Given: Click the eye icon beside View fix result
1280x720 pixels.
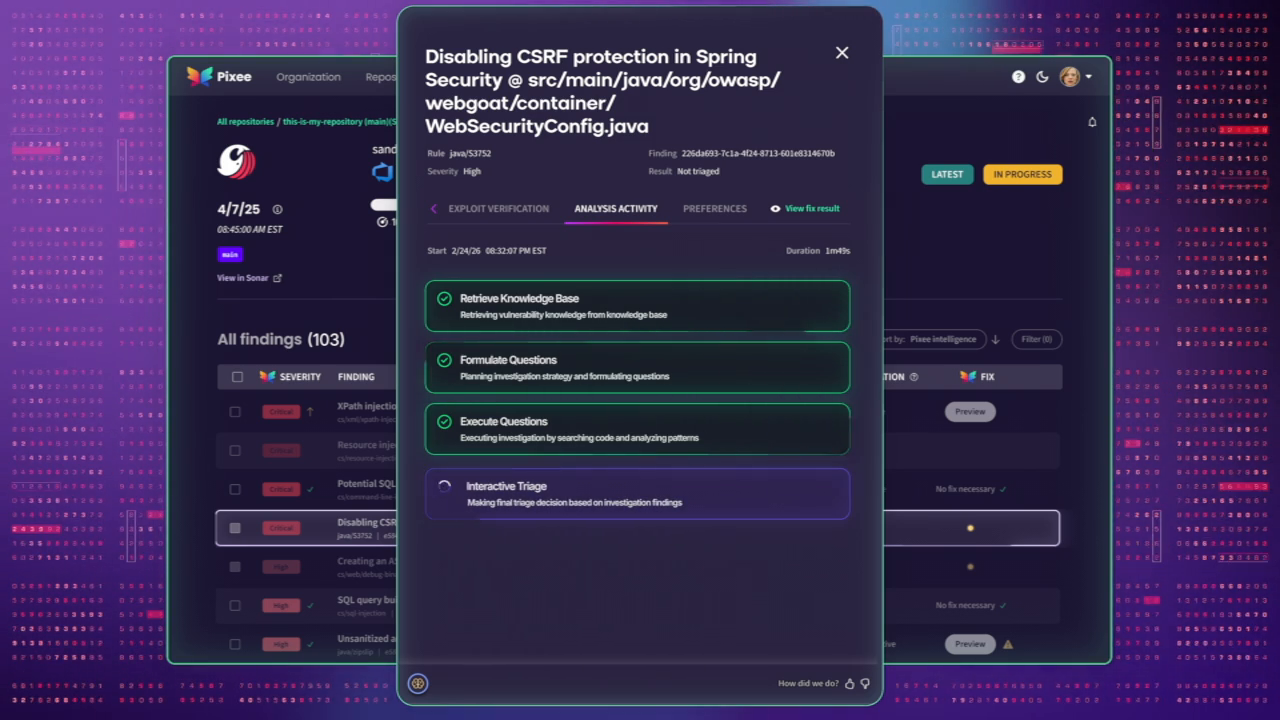Looking at the screenshot, I should pyautogui.click(x=775, y=209).
